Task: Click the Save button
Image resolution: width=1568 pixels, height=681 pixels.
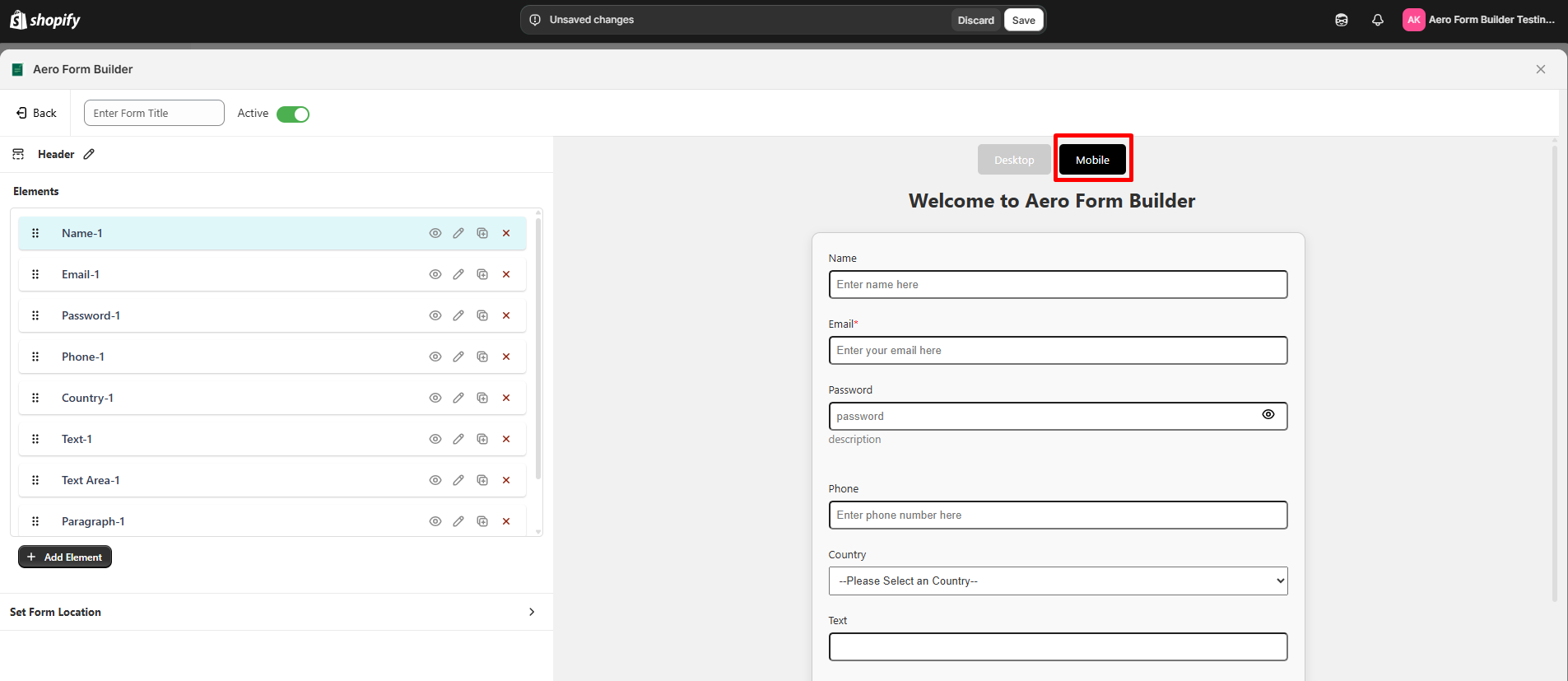Action: pos(1024,20)
